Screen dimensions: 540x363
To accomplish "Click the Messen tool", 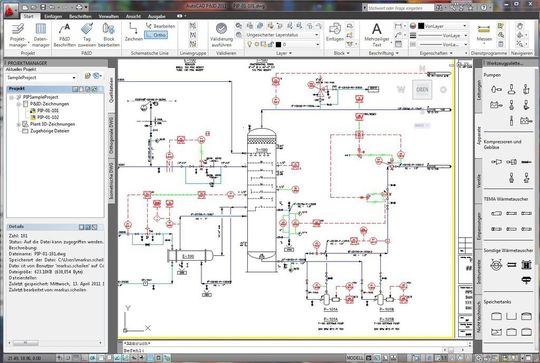I will coord(484,33).
